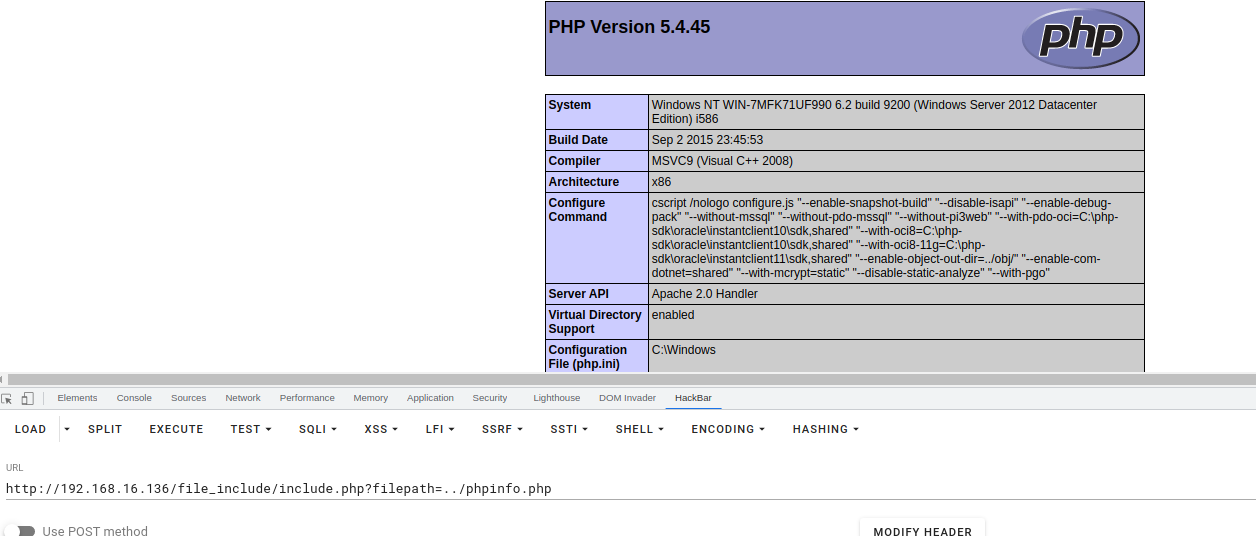Open the DOM Invader tab
Image resolution: width=1256 pixels, height=536 pixels.
tap(627, 398)
